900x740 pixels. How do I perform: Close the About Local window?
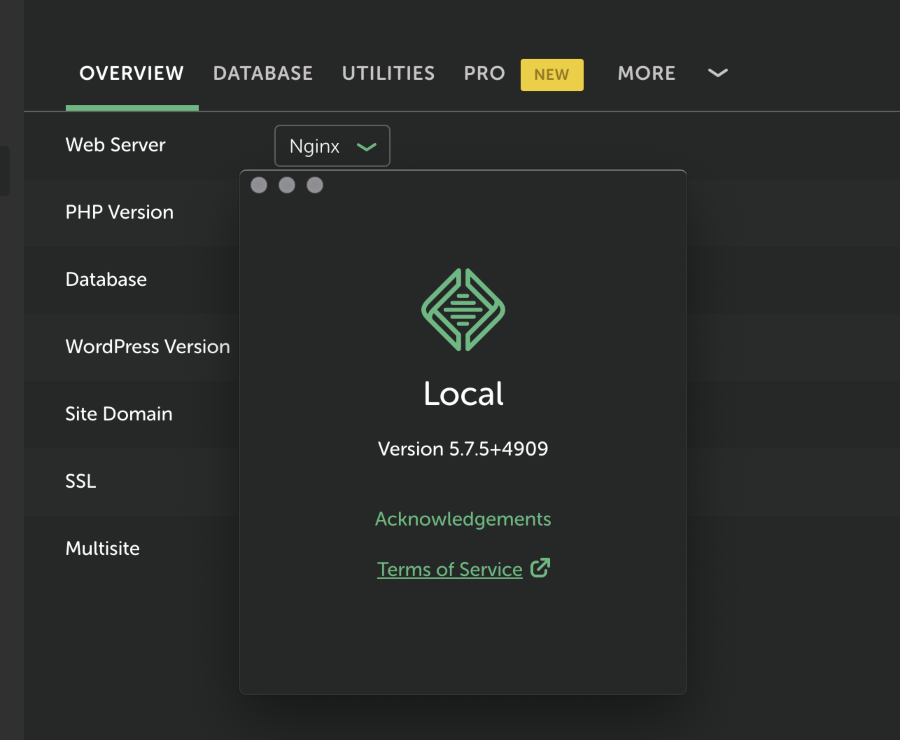click(259, 185)
